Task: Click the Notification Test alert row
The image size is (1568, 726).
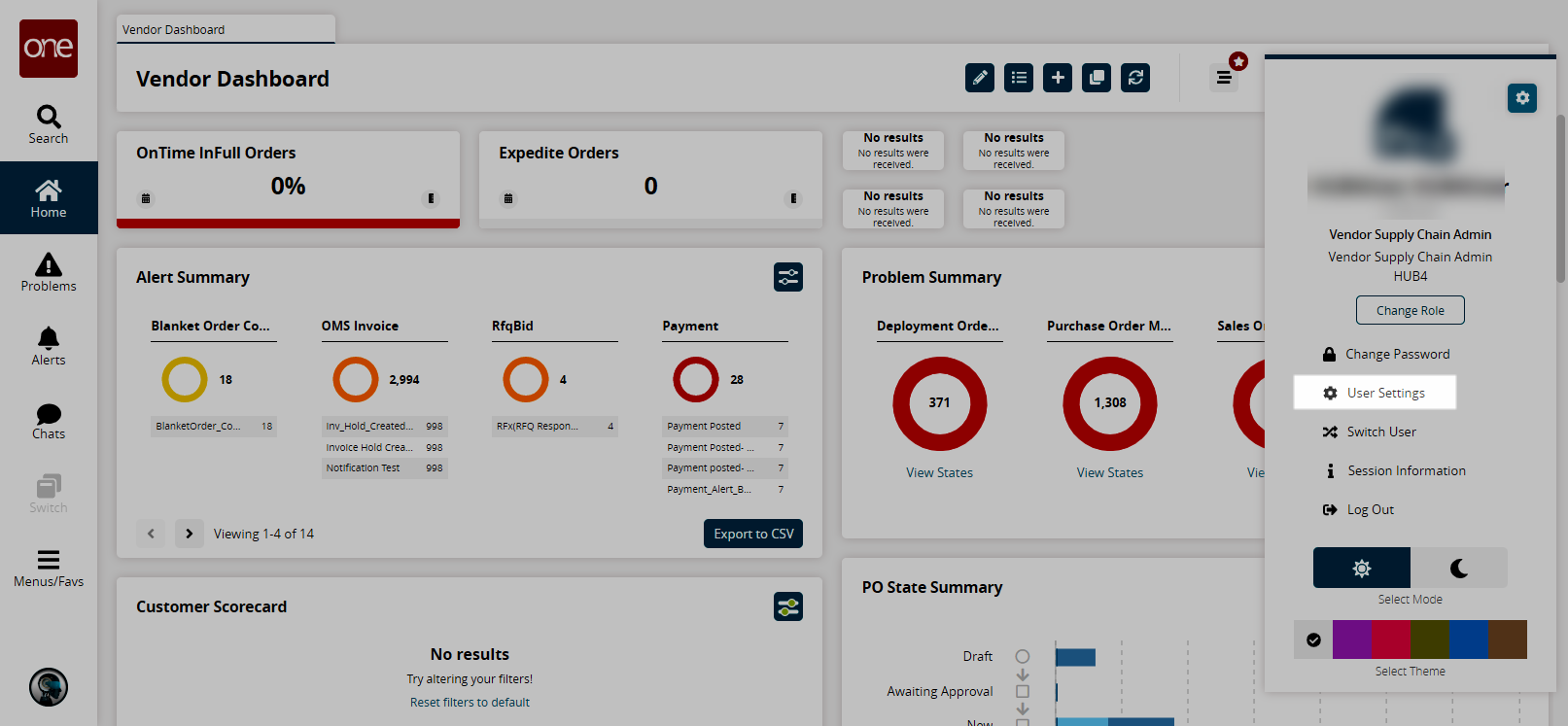Action: point(385,468)
